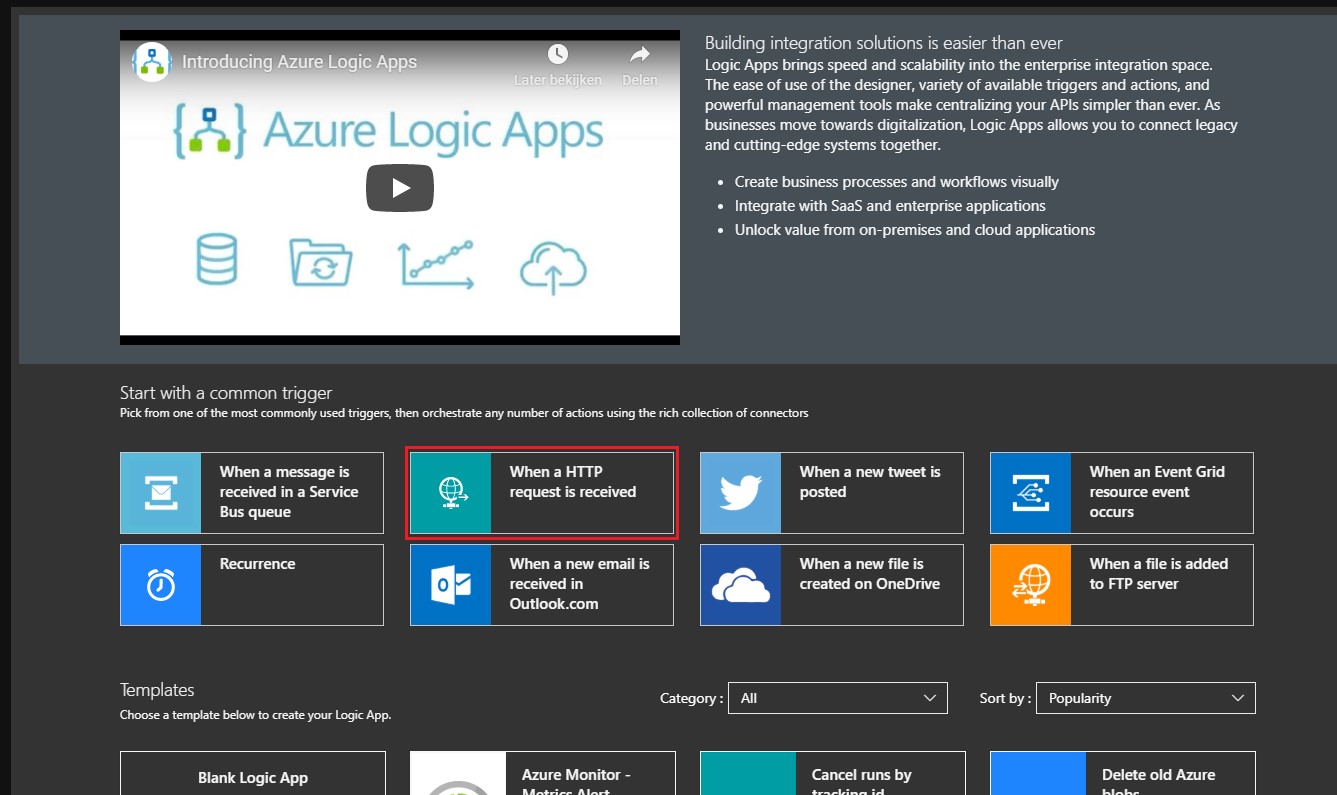This screenshot has width=1337, height=795.
Task: Select the Event Grid icon
Action: point(1031,493)
